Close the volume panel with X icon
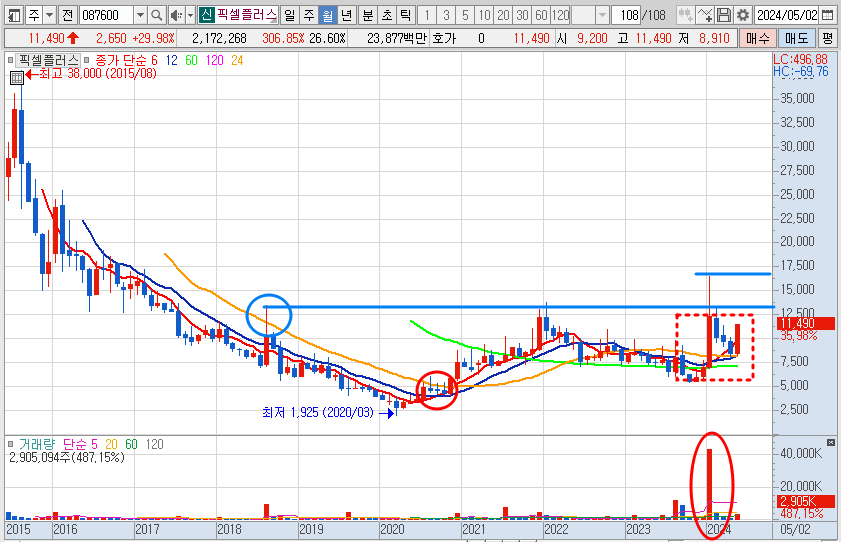The image size is (841, 542). 831,442
